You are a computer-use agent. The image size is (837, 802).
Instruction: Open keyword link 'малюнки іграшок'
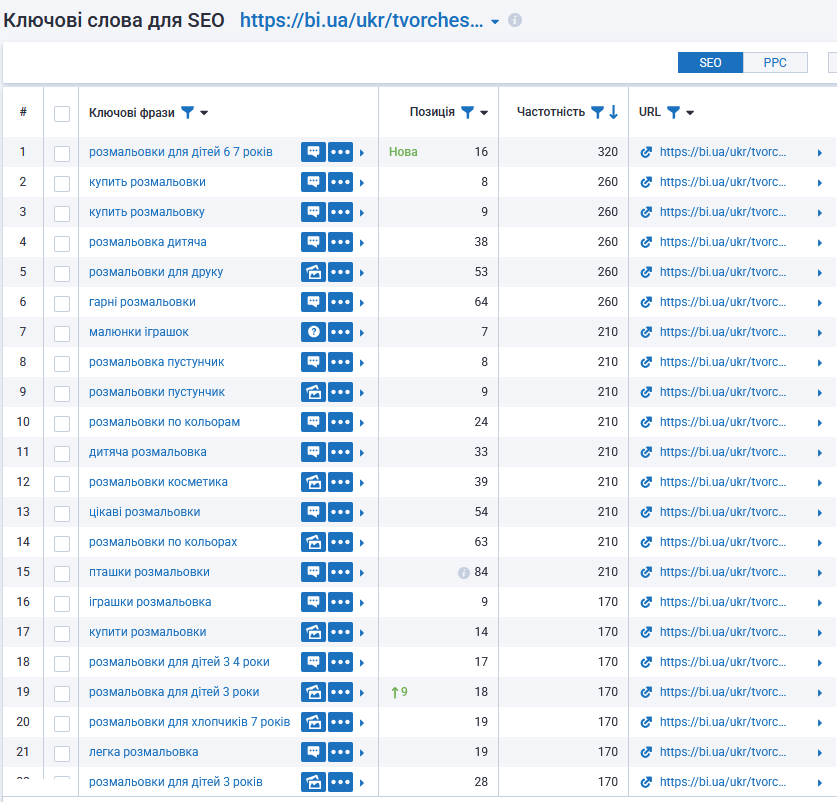[139, 332]
